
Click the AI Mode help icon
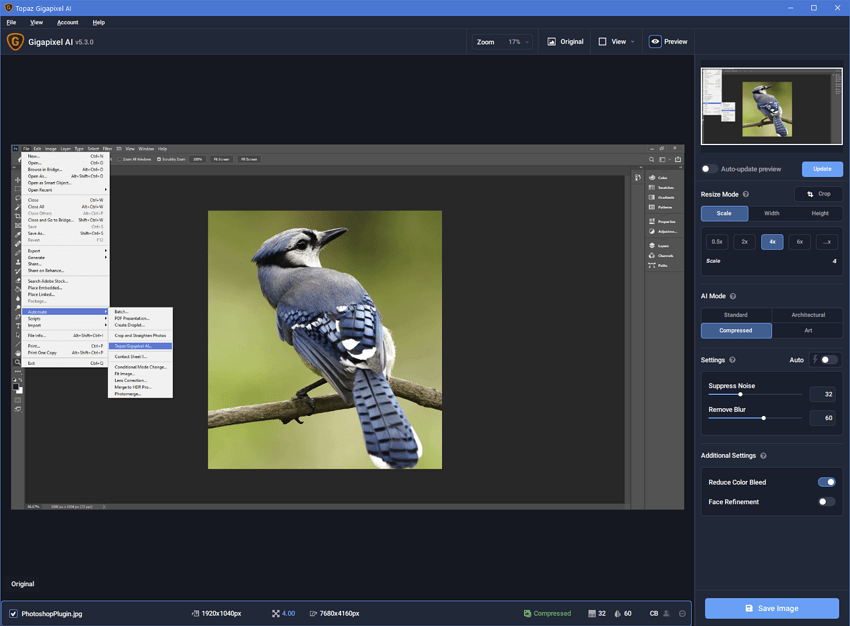(x=733, y=296)
